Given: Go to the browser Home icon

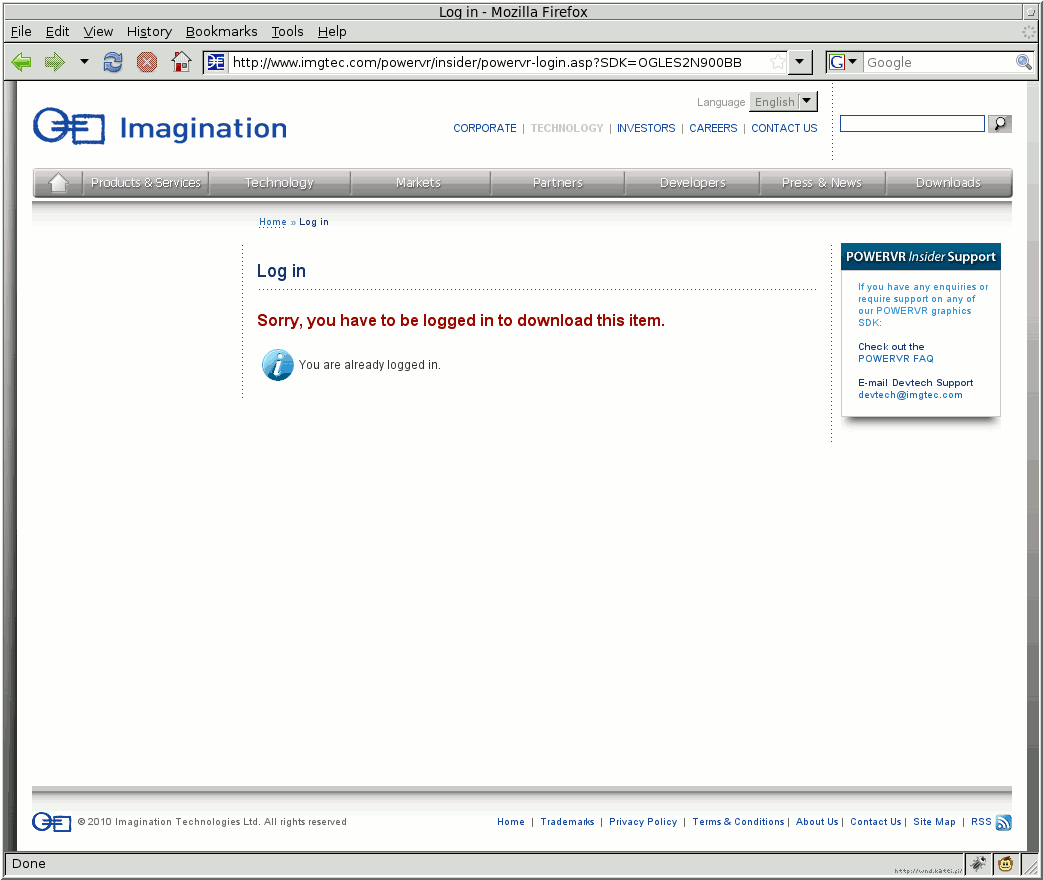Looking at the screenshot, I should pos(181,62).
